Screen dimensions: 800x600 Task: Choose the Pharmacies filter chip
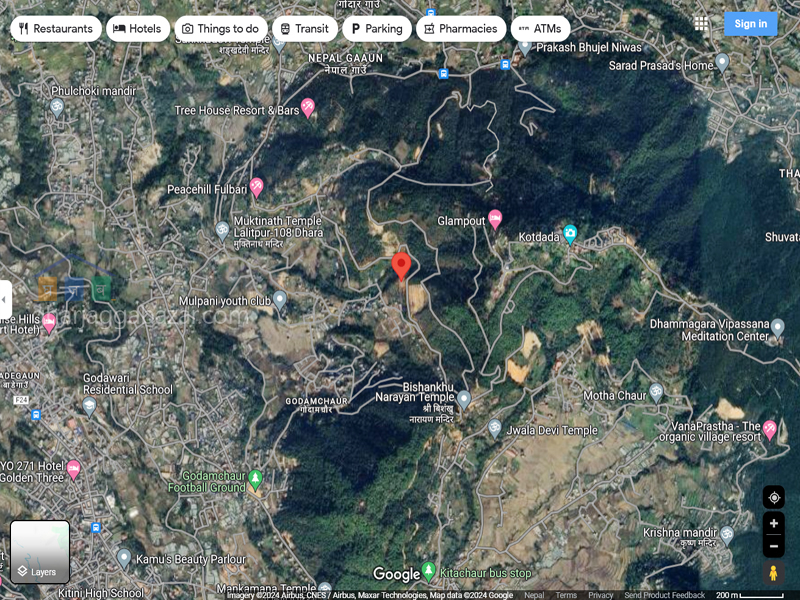(460, 29)
